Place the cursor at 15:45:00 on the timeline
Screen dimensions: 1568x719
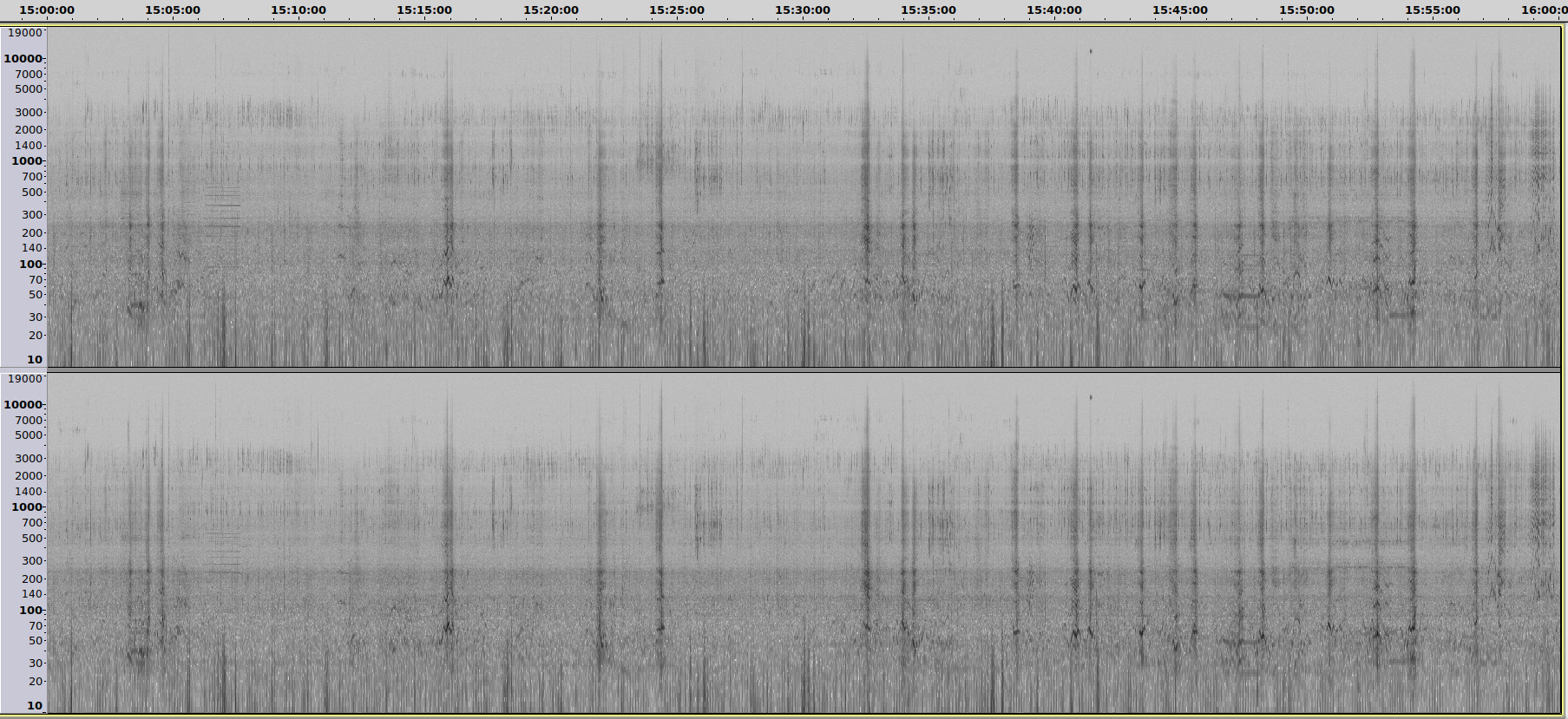[x=1179, y=10]
